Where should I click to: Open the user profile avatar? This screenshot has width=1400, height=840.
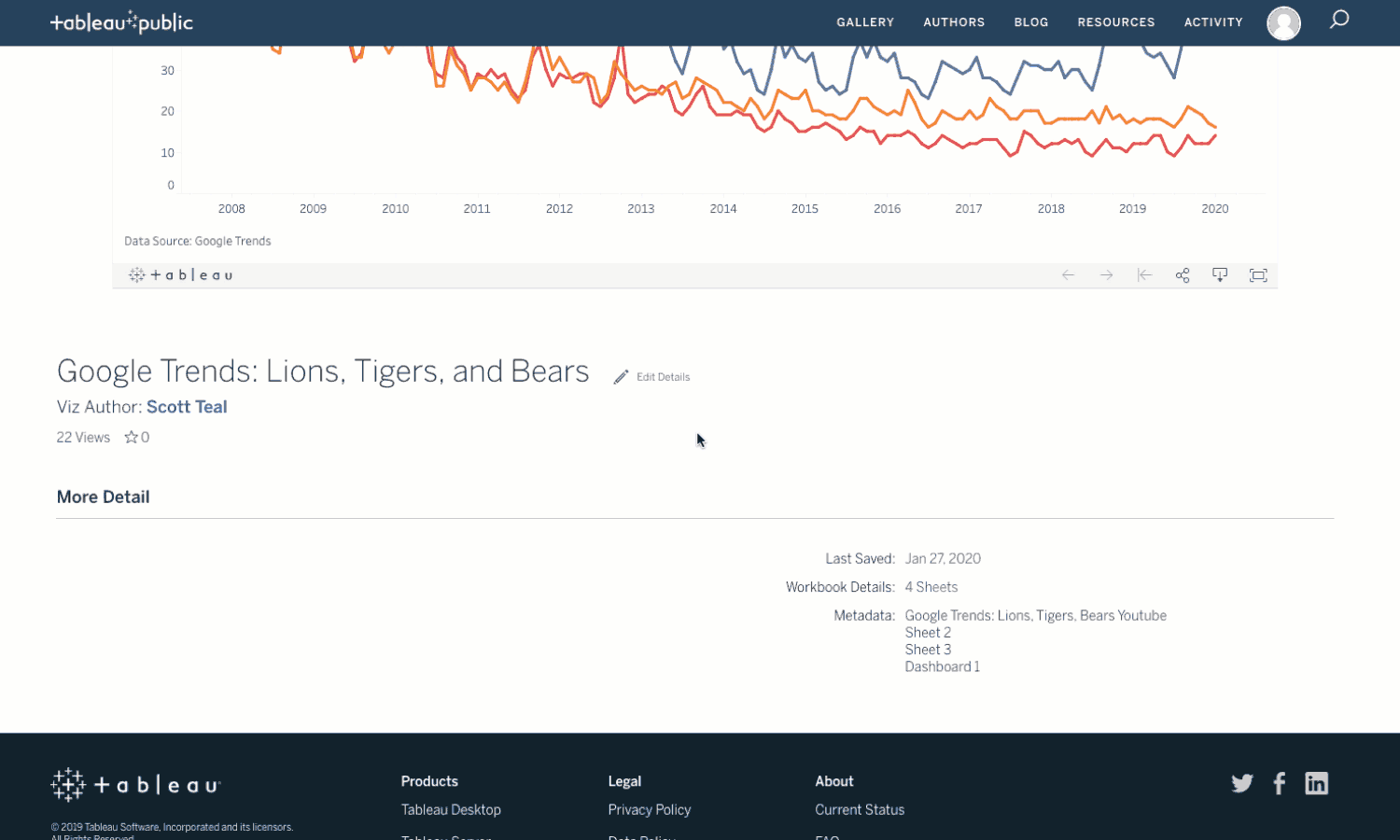click(1283, 23)
